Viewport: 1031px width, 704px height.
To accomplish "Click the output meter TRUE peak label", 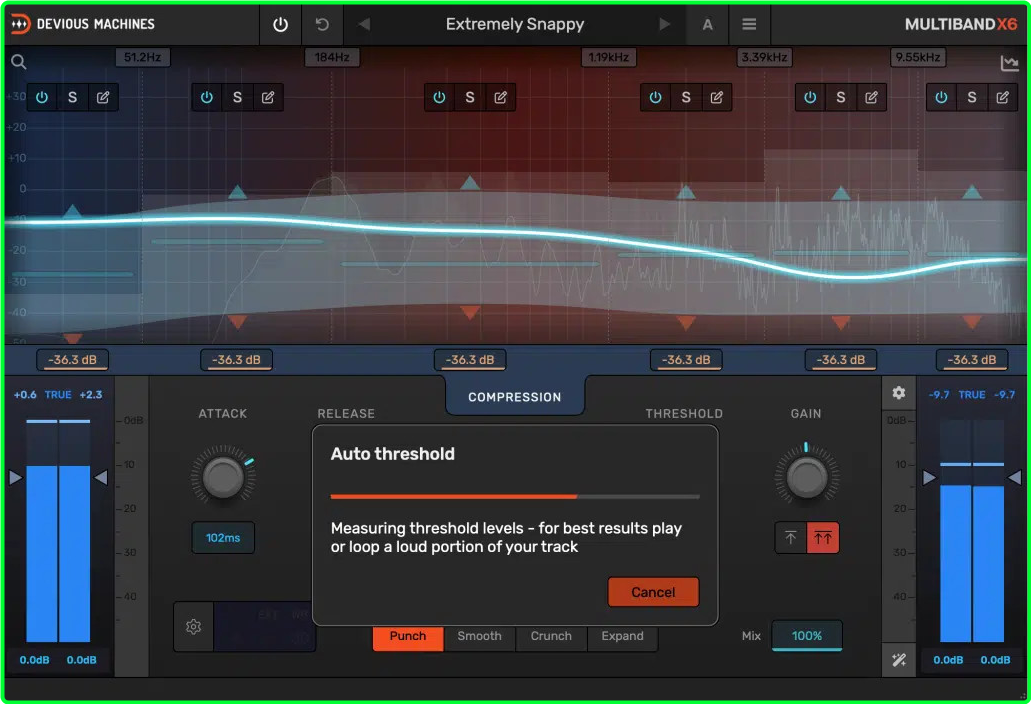I will (x=972, y=395).
